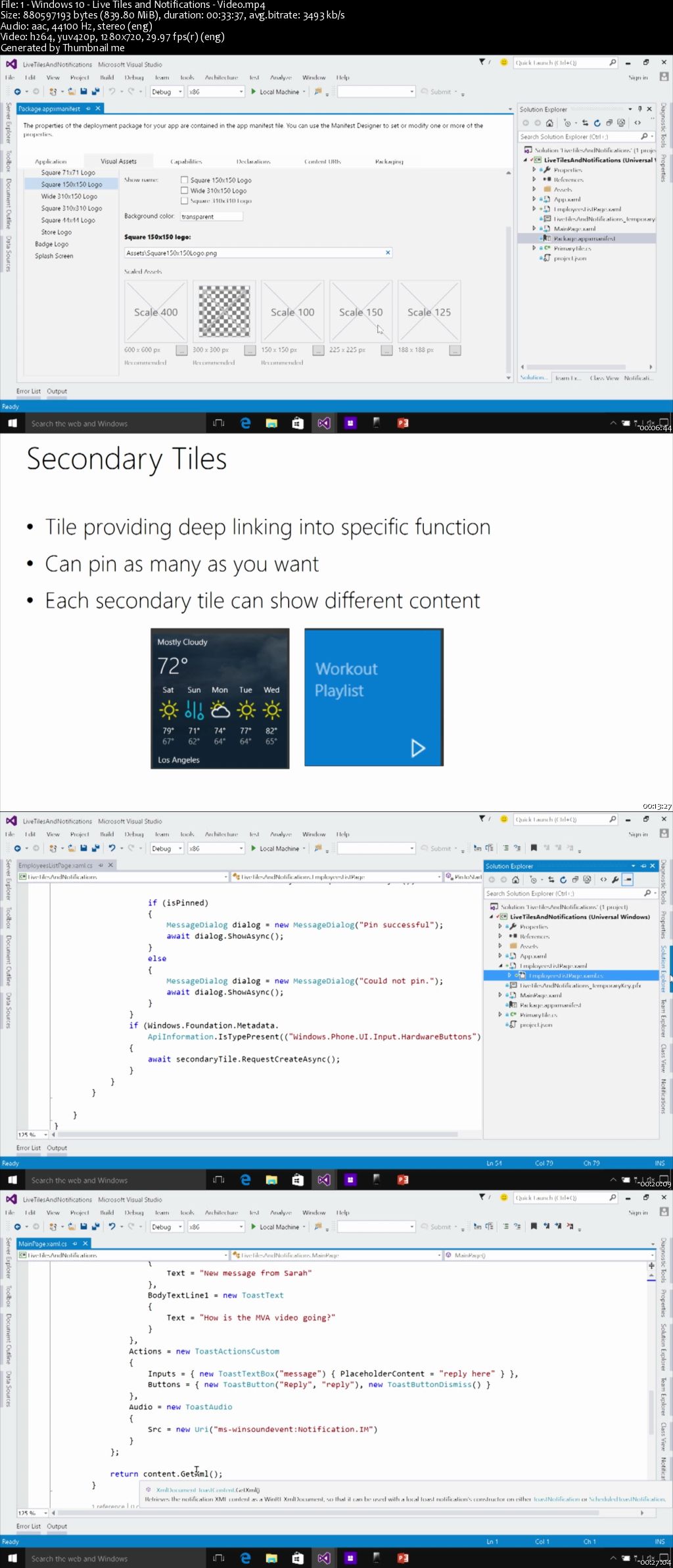Click the feedback smiley in Package.appxmanifest frame
The width and height of the screenshot is (673, 1568).
pos(504,62)
